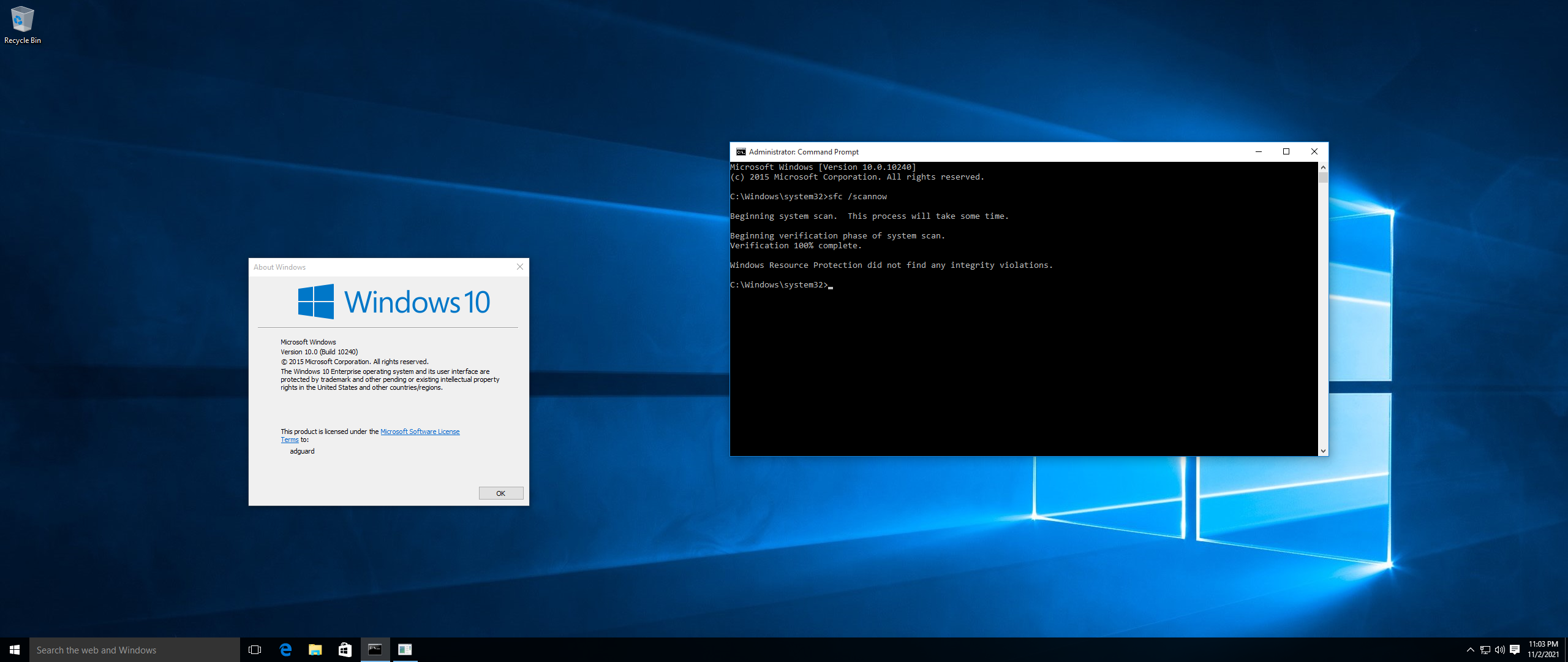
Task: Open the network status tray icon
Action: (1485, 650)
